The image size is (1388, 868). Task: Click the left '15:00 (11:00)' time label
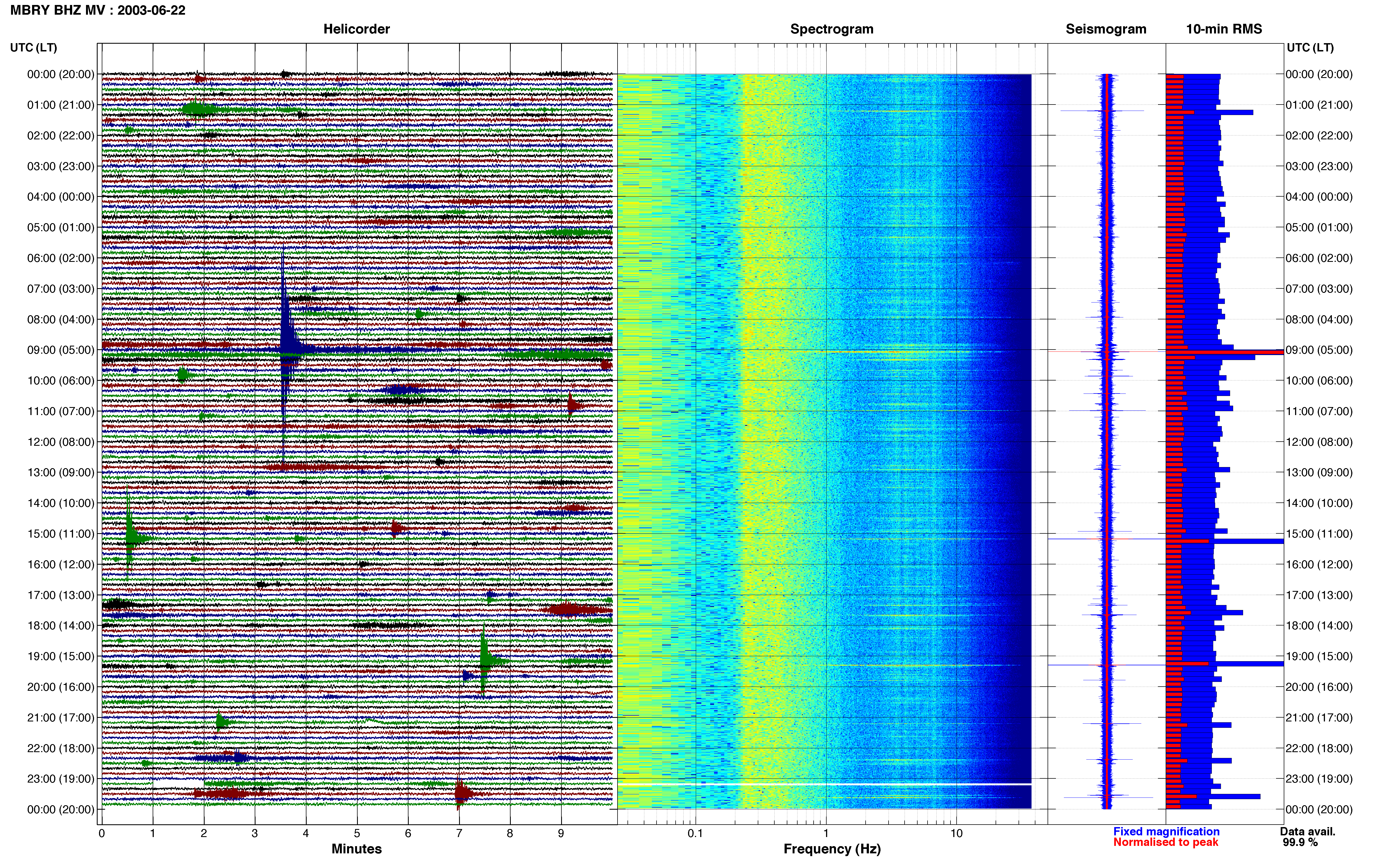[61, 534]
